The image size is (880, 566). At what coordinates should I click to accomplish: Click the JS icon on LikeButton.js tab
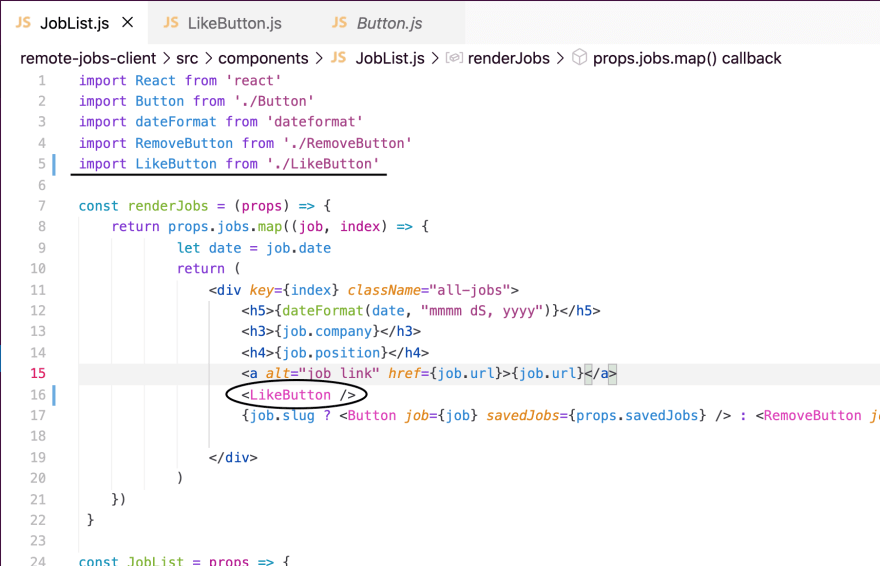point(171,22)
